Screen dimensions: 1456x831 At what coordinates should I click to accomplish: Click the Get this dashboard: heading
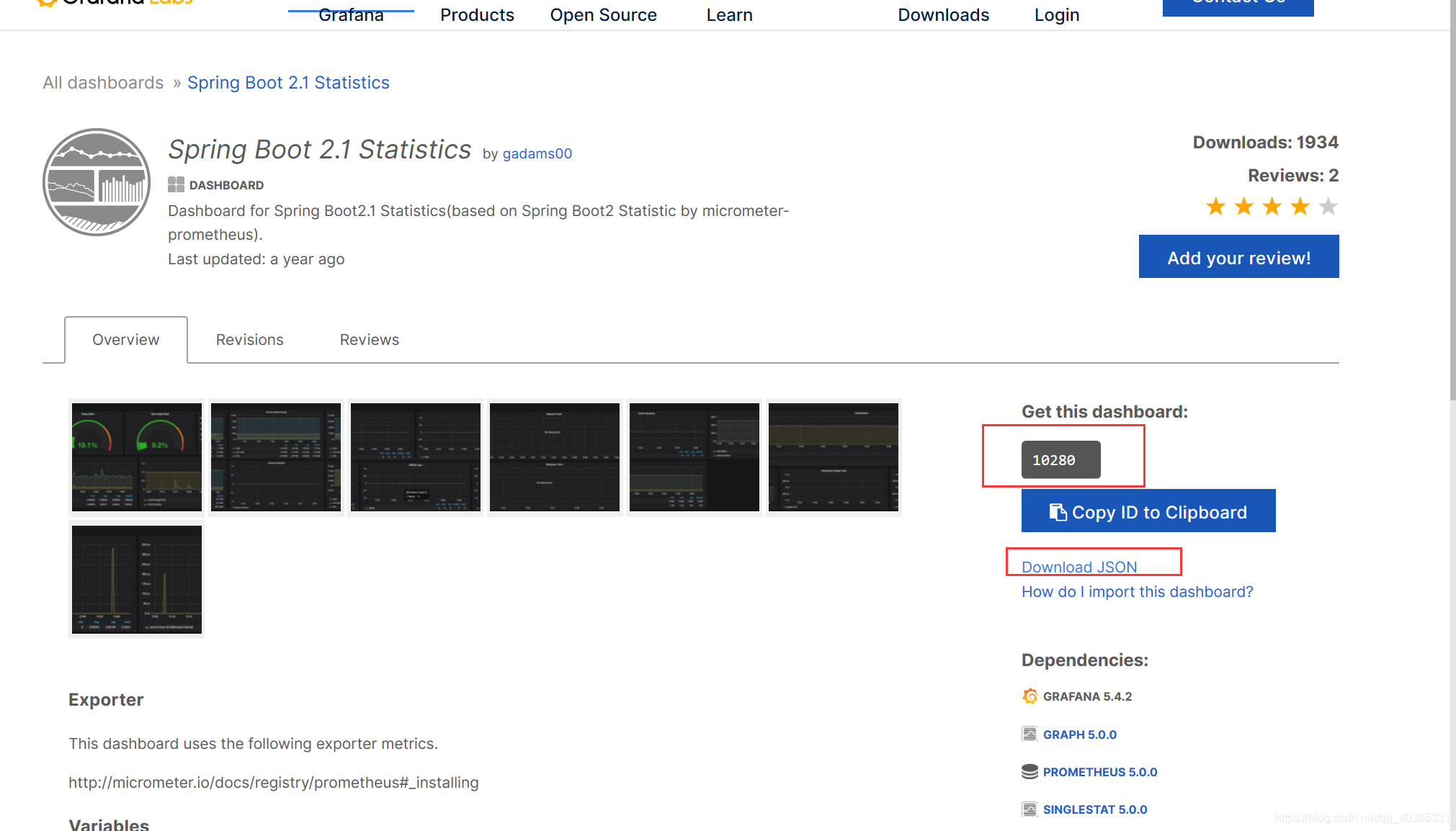point(1104,412)
